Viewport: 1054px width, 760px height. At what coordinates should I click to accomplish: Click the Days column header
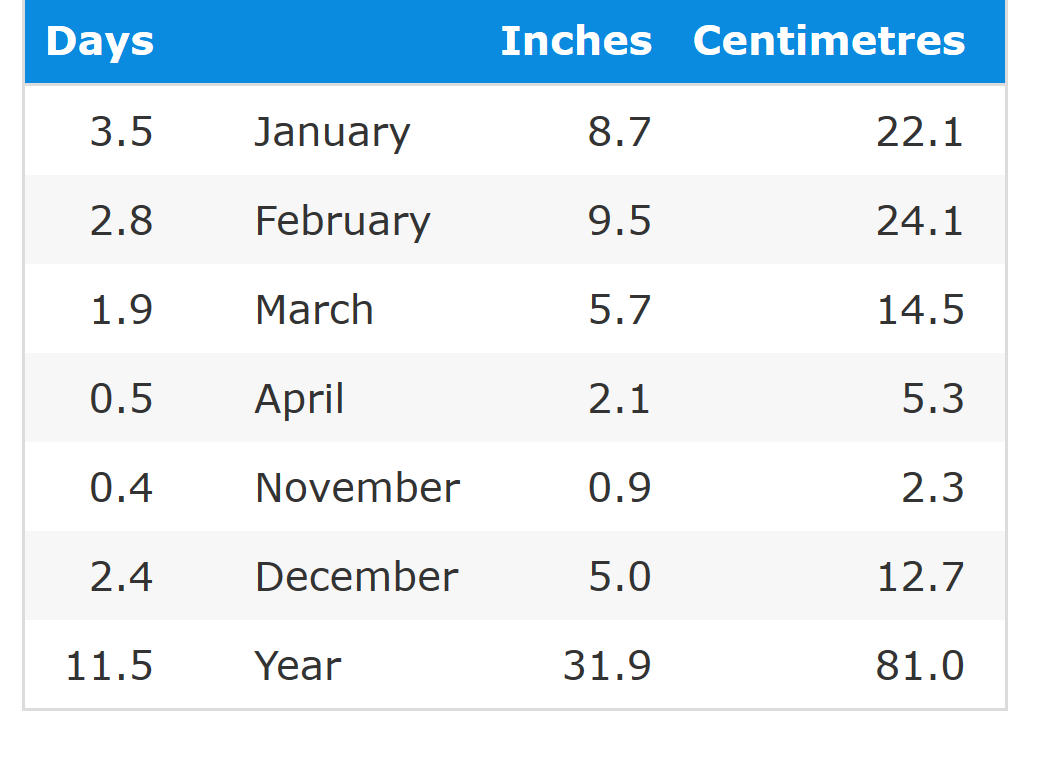(99, 42)
